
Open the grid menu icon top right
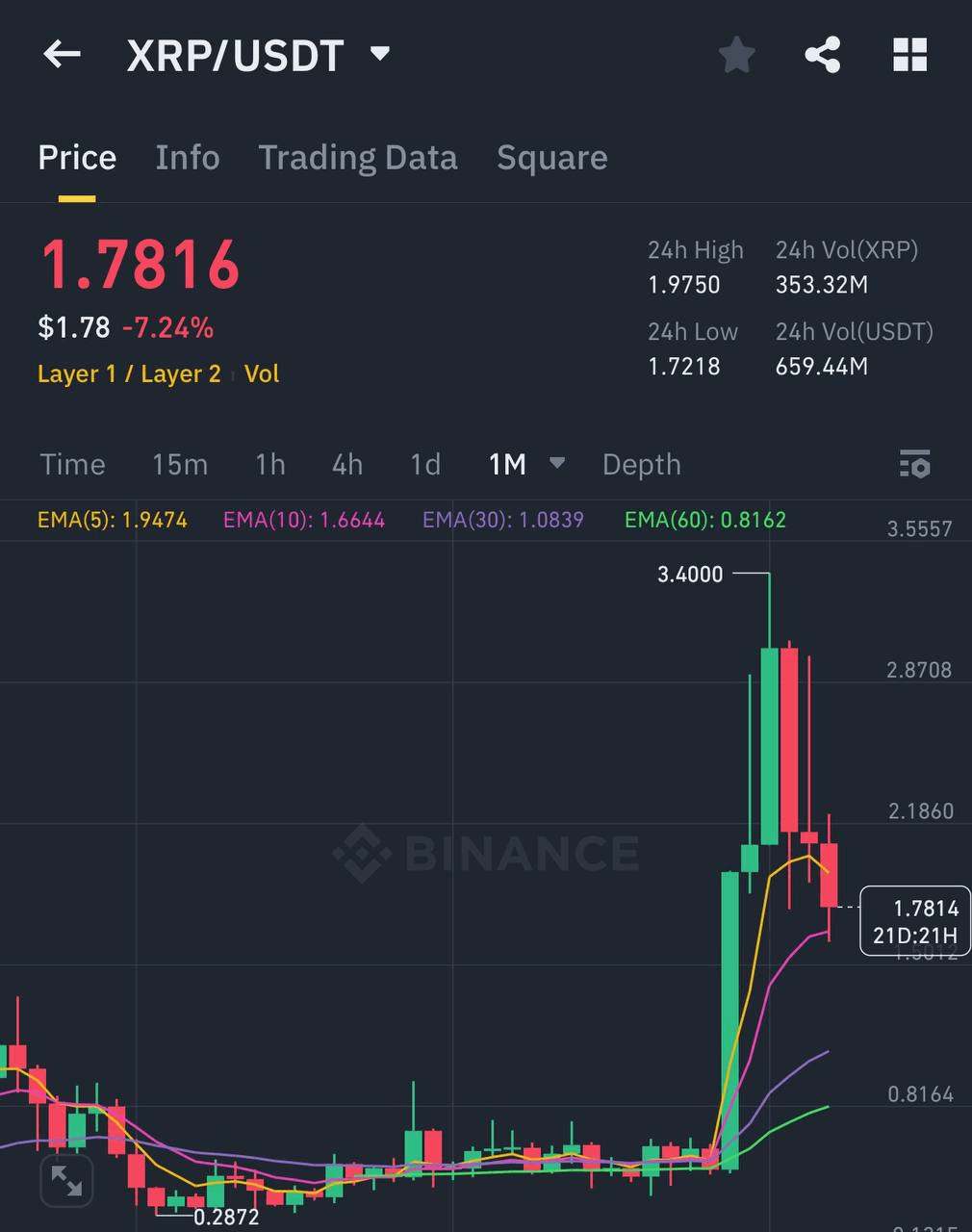(909, 55)
